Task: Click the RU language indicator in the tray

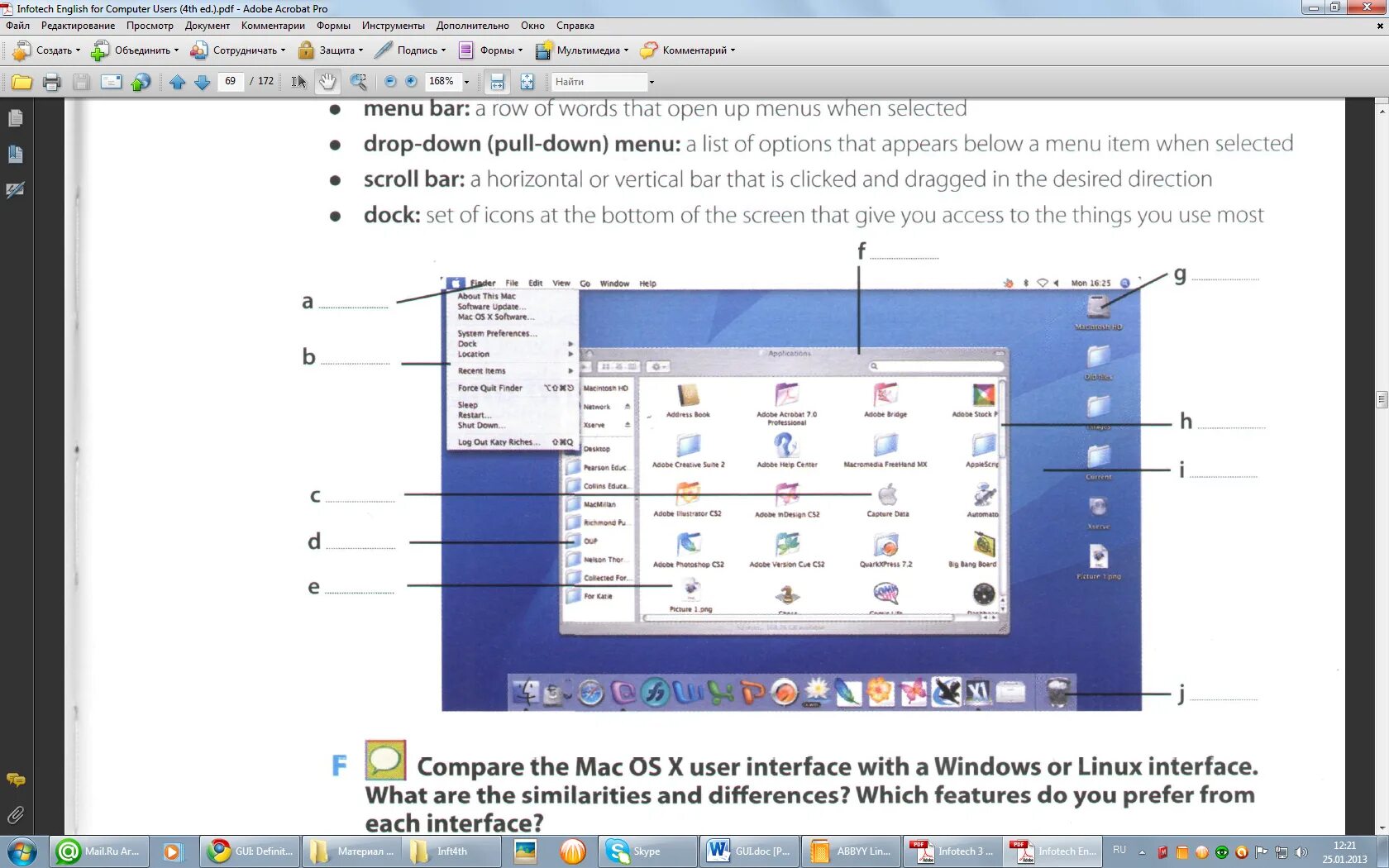Action: [x=1119, y=850]
